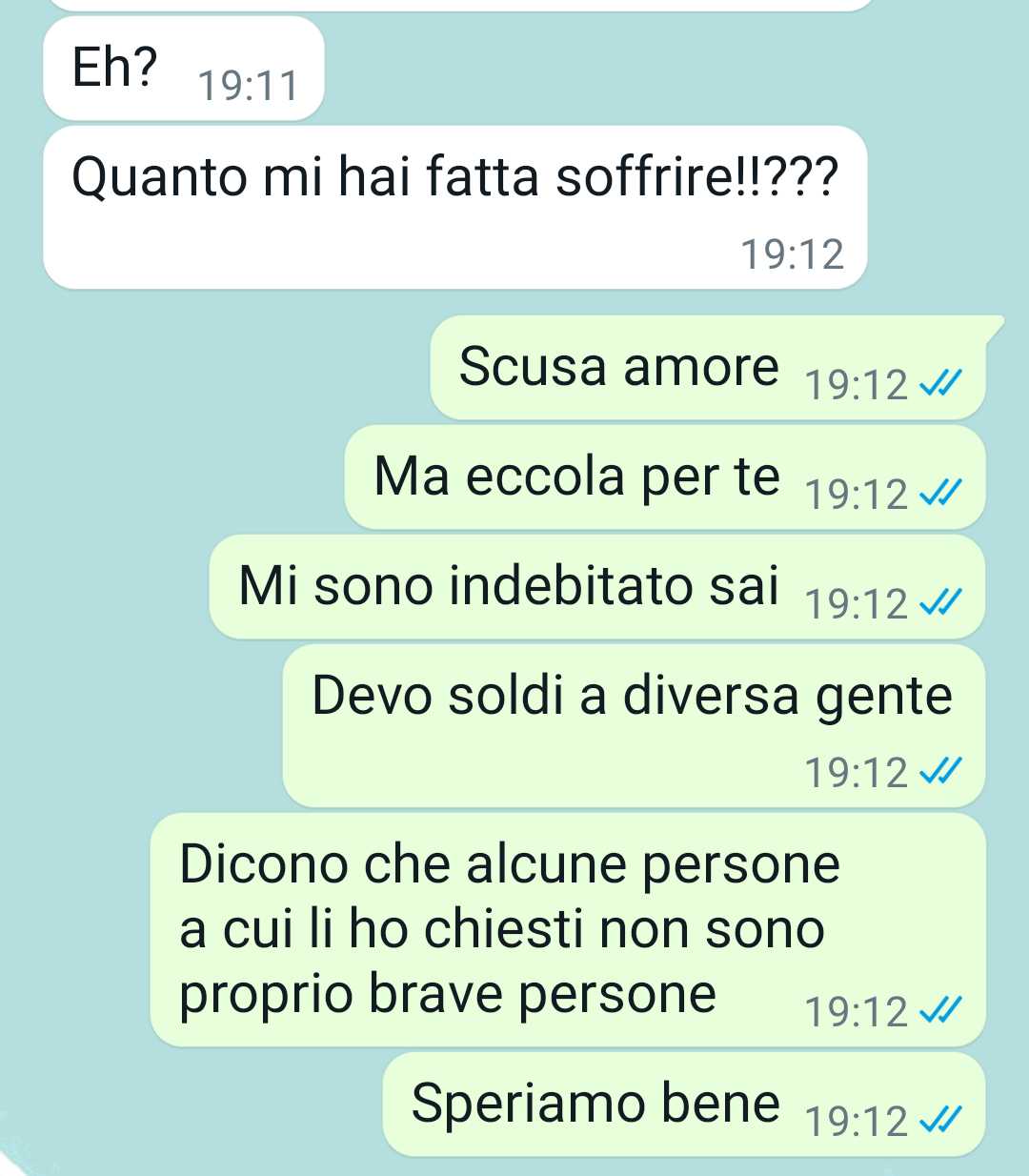Tap the 19:12 timestamp beside 'Speriamo bene'
The height and width of the screenshot is (1176, 1029).
[857, 1122]
